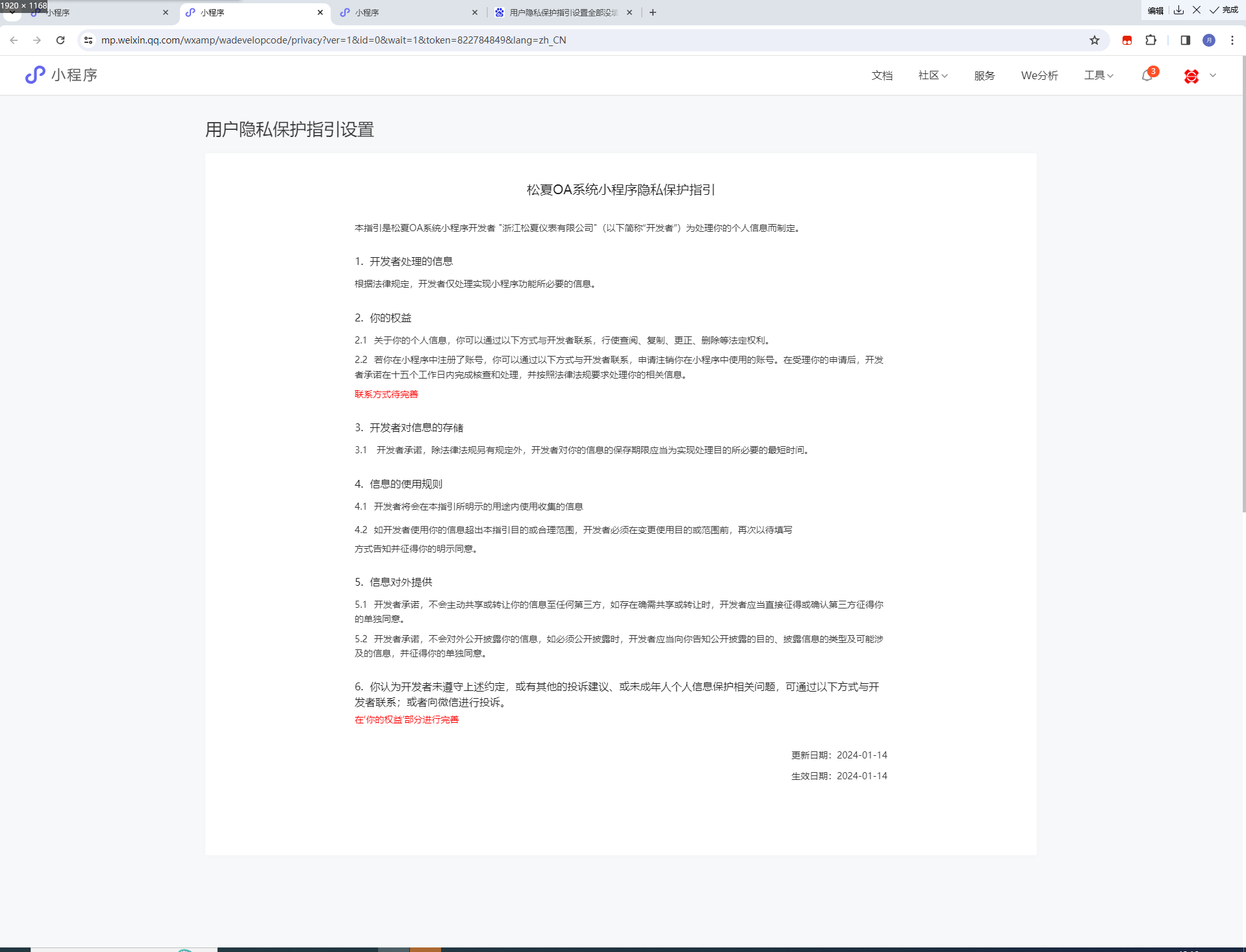Open the Chrome three-dot menu
1246x952 pixels.
click(1232, 40)
